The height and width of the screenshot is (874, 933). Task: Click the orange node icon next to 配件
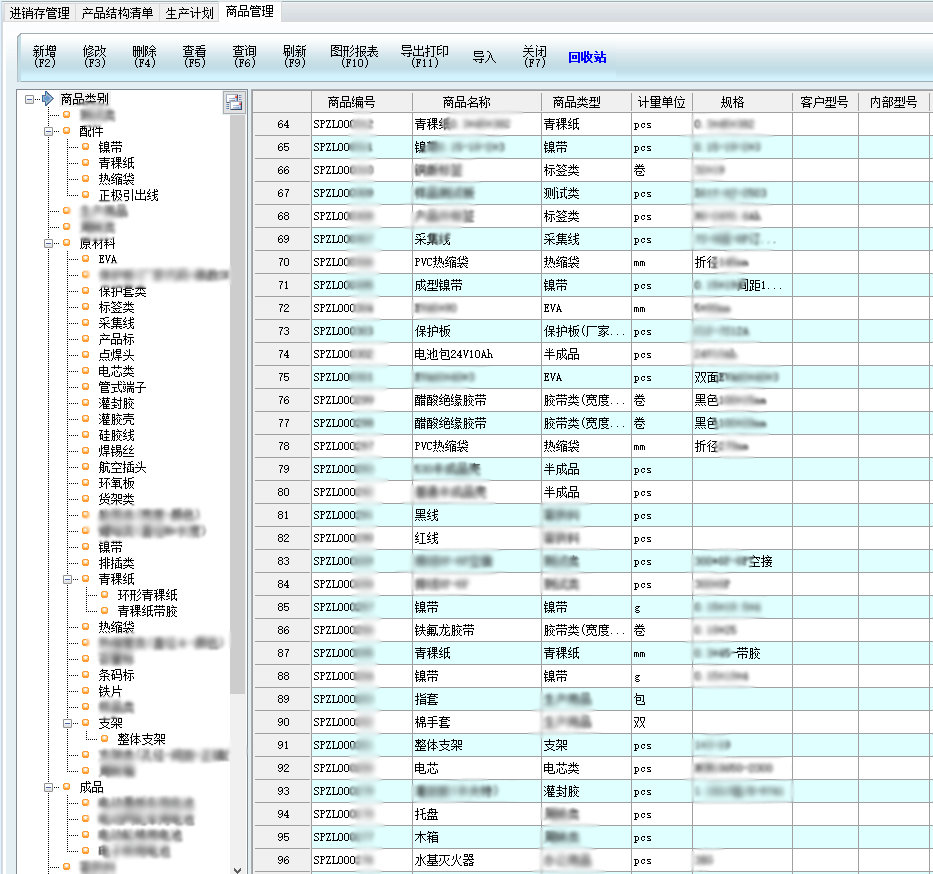(67, 131)
